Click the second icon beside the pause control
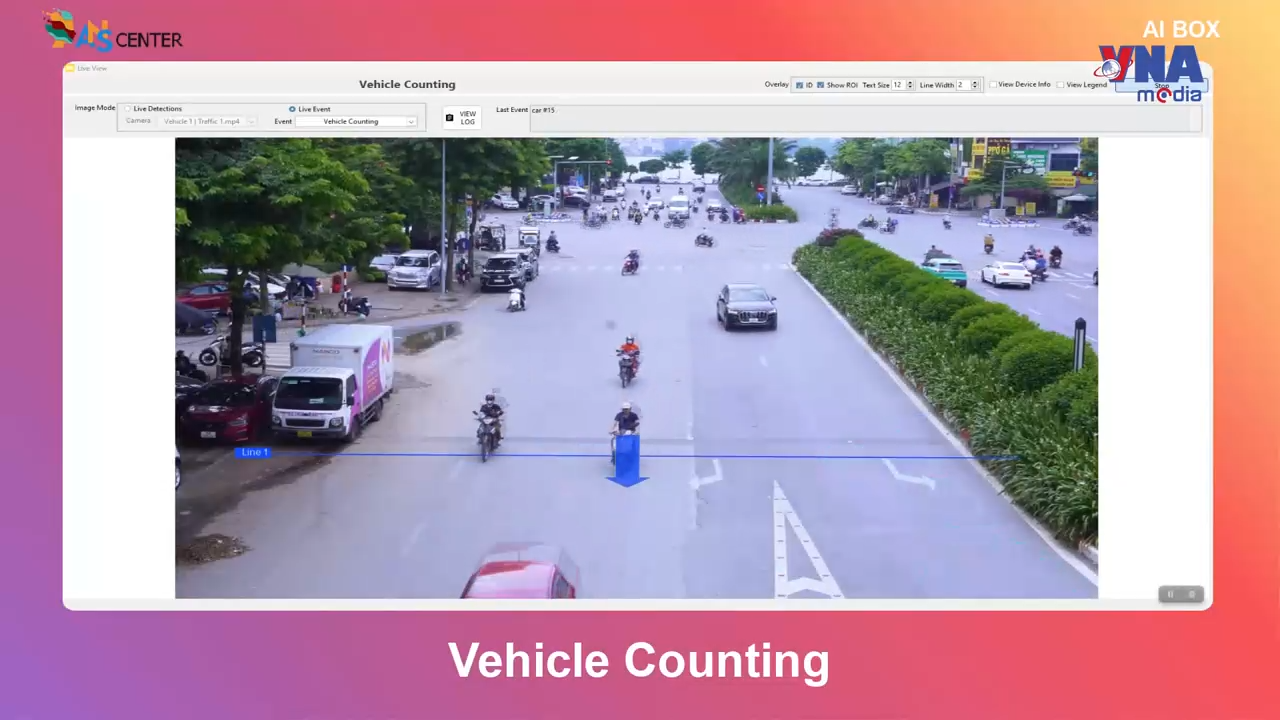This screenshot has height=720, width=1280. click(1191, 594)
